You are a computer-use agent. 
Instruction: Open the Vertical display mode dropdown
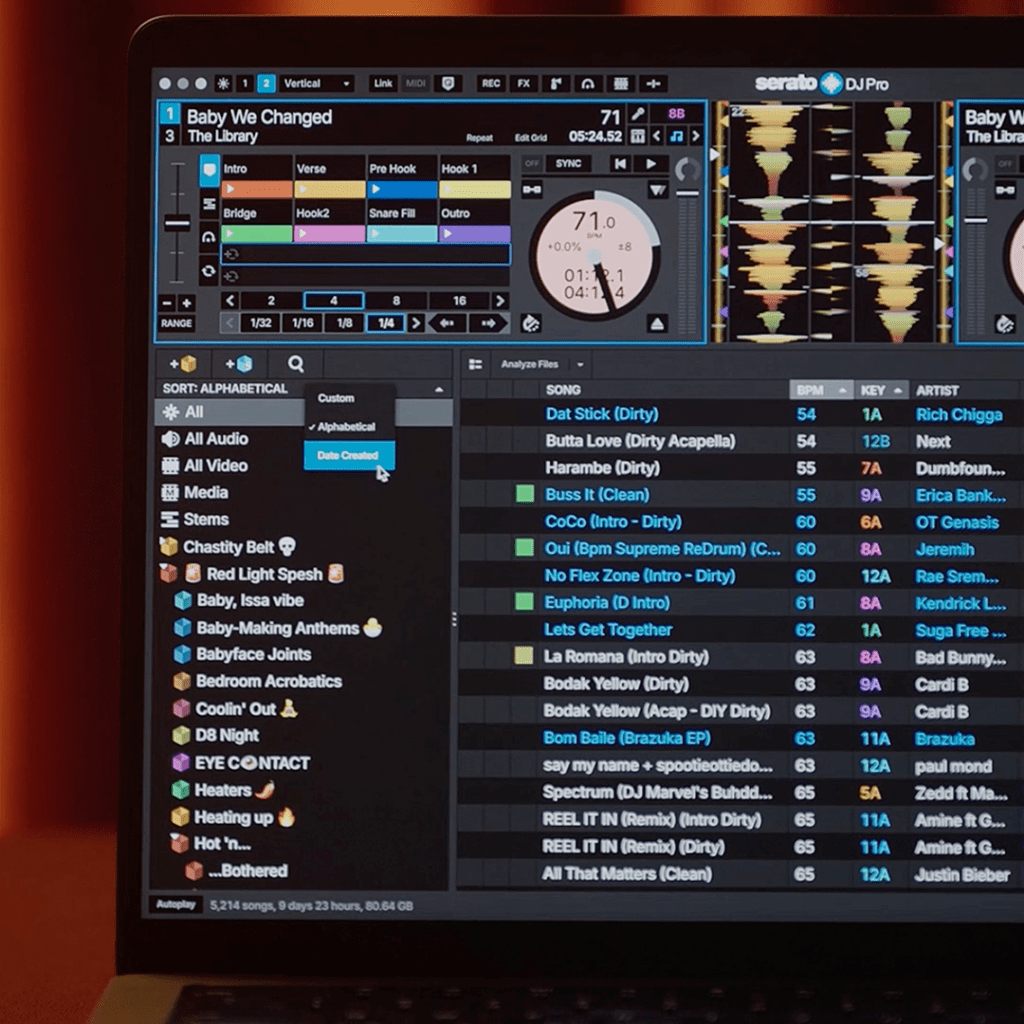pyautogui.click(x=317, y=84)
